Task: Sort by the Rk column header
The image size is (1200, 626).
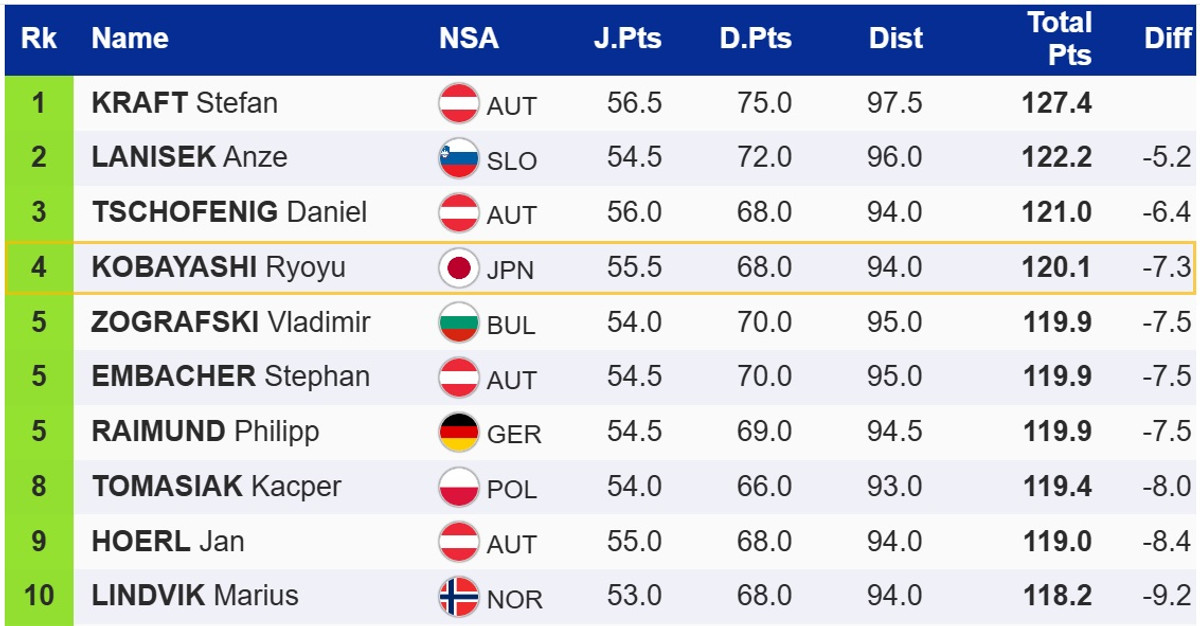Action: (x=39, y=39)
